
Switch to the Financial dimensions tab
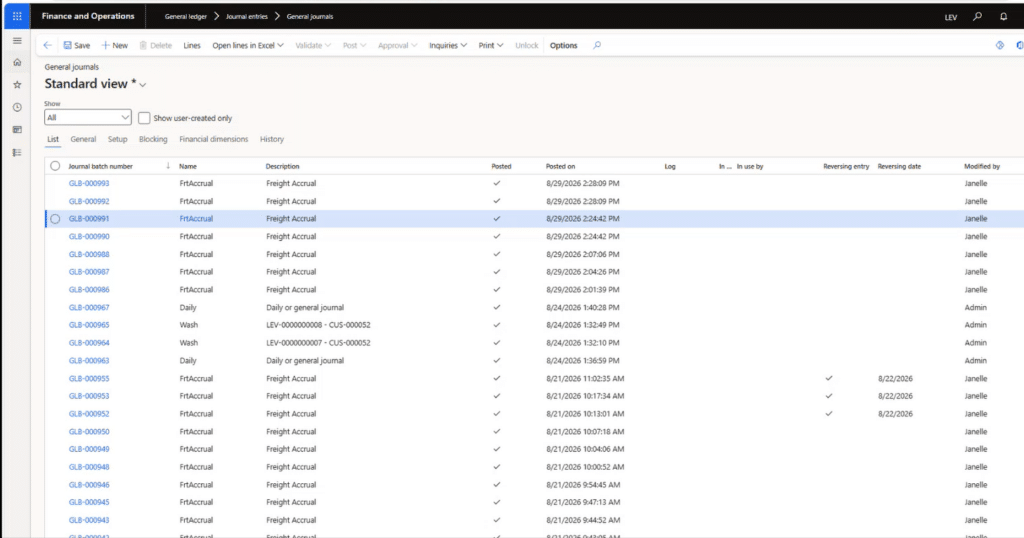point(214,139)
